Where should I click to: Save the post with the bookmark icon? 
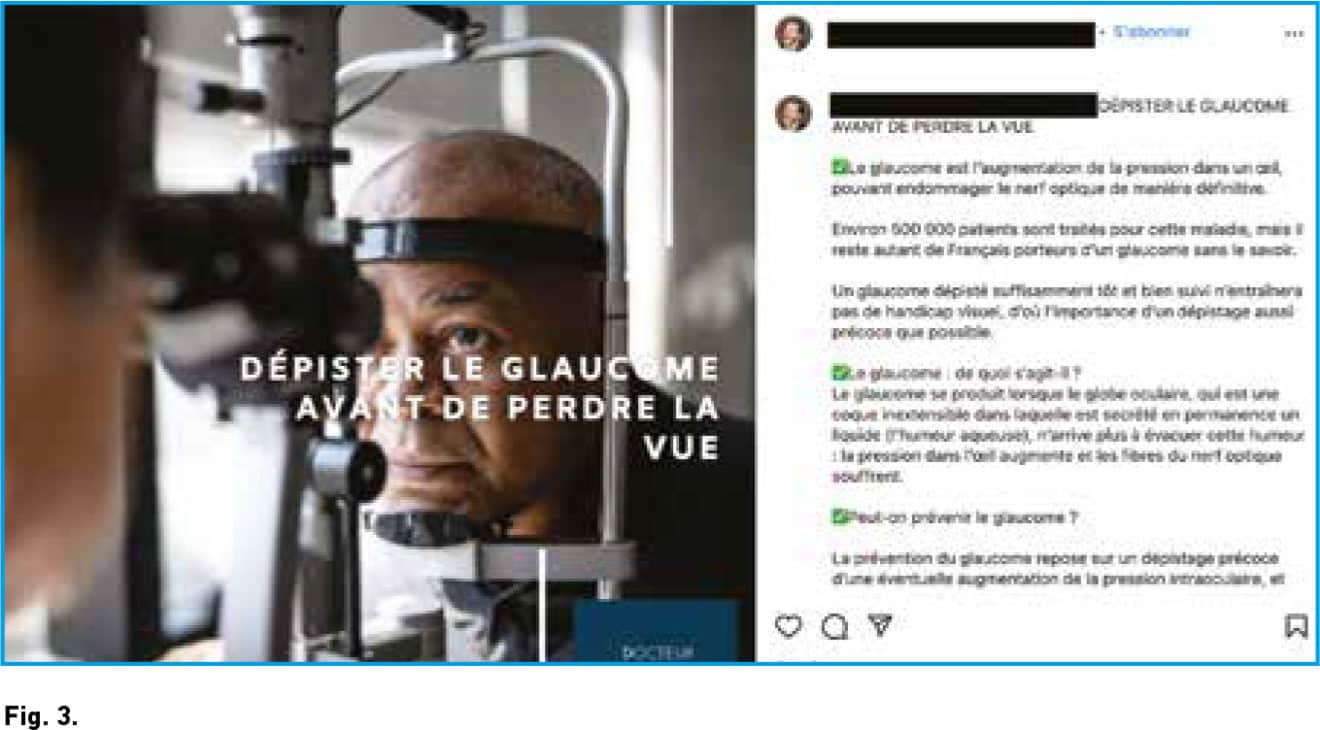(1296, 626)
